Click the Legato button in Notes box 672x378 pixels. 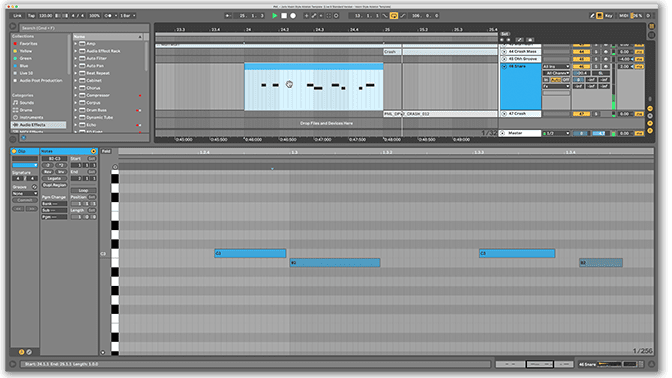click(x=54, y=178)
